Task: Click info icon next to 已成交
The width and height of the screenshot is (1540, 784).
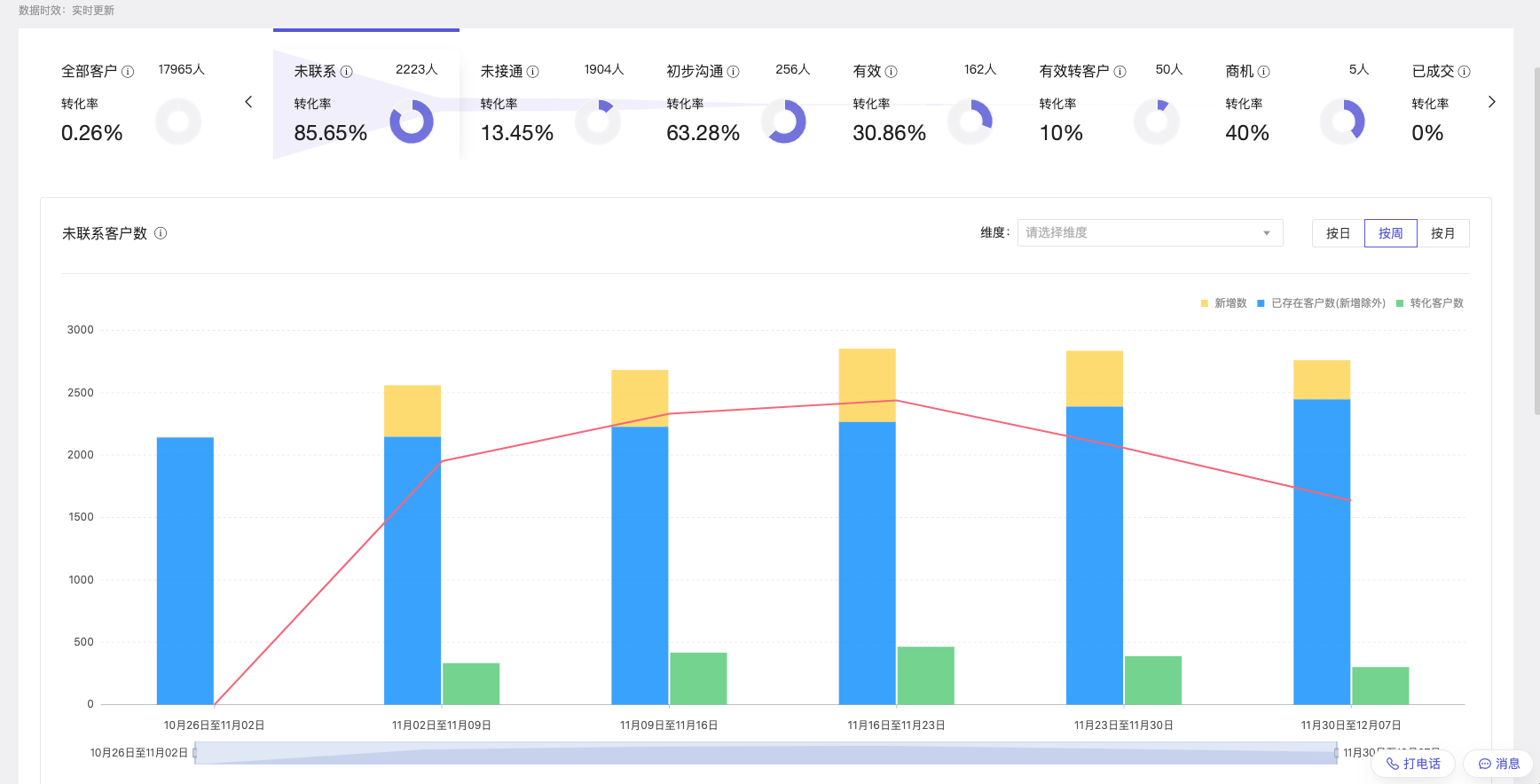Action: [1465, 72]
